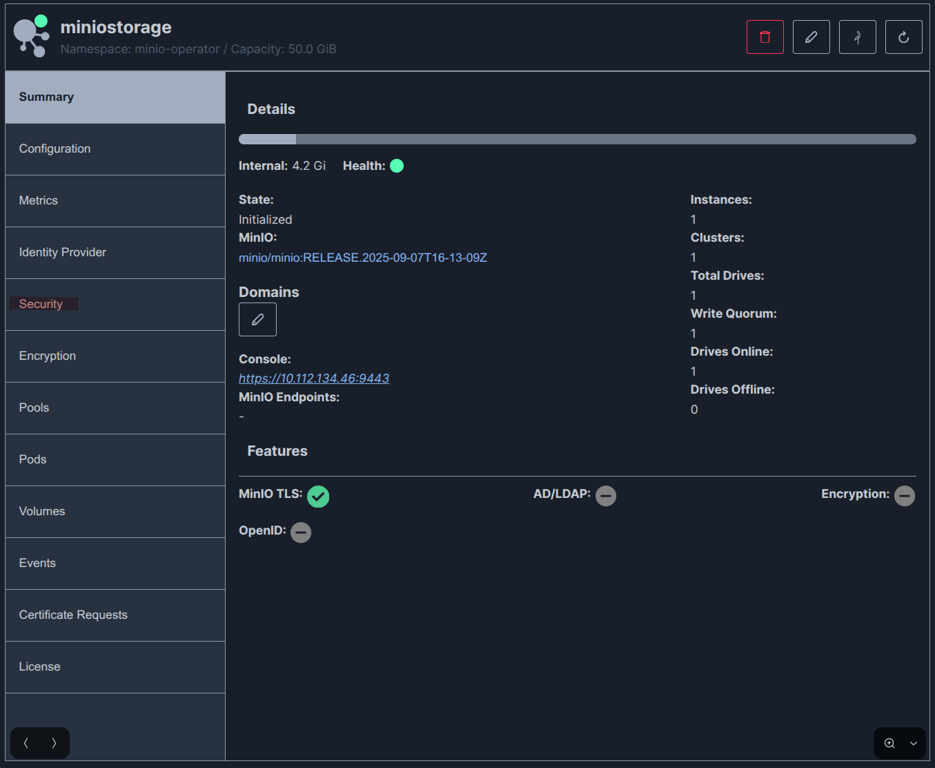Click the Initialized state value
The image size is (935, 768).
point(265,219)
